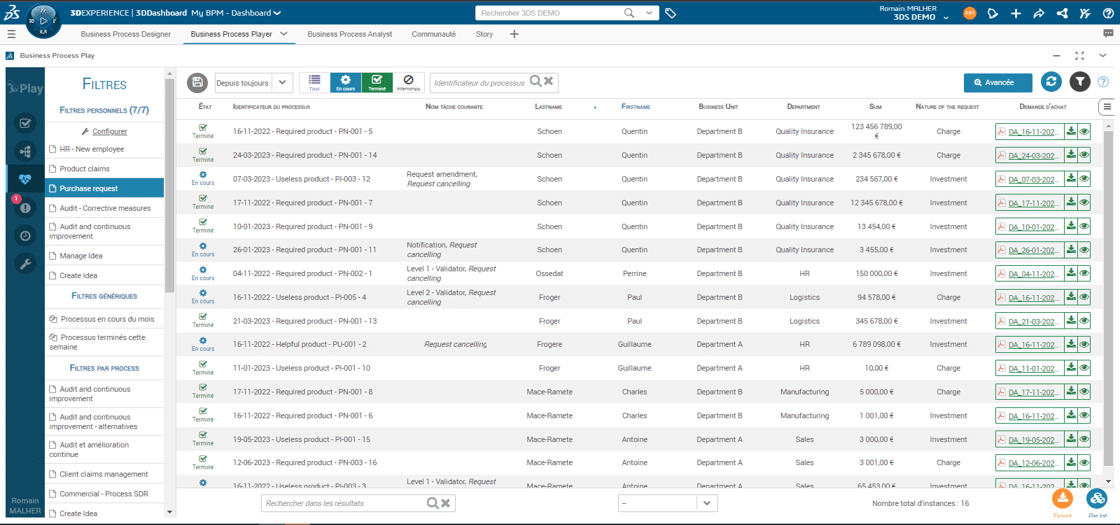The width and height of the screenshot is (1120, 525).
Task: Open the Business Process Player tab chevron
Action: coord(284,34)
